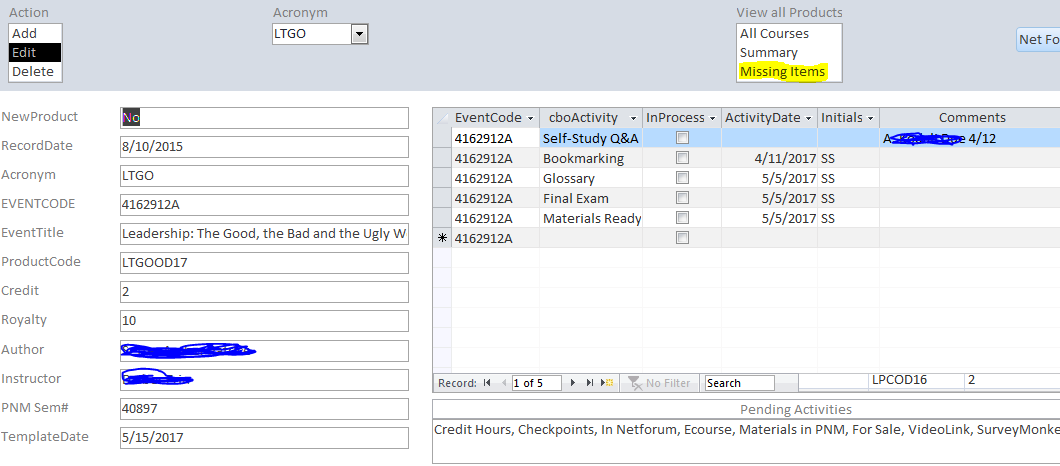Screen dimensions: 1060x466
Task: Click the LPCOD16 cell
Action: pos(915,380)
